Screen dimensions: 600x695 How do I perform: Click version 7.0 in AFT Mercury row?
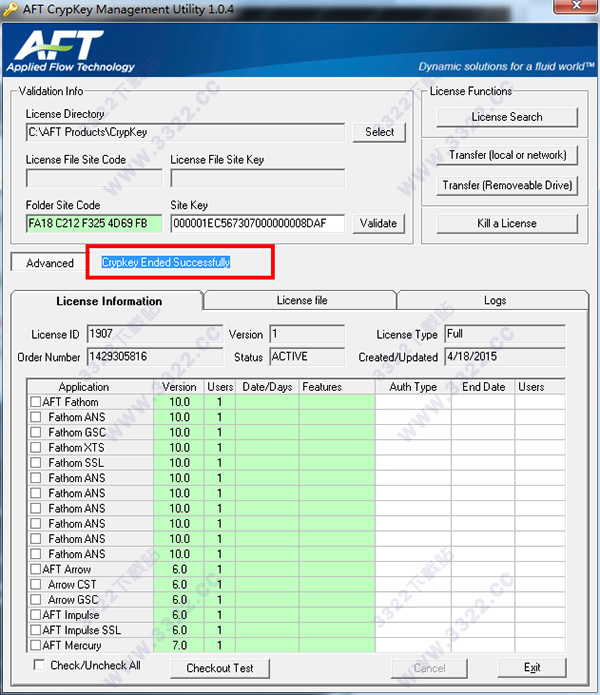click(179, 645)
